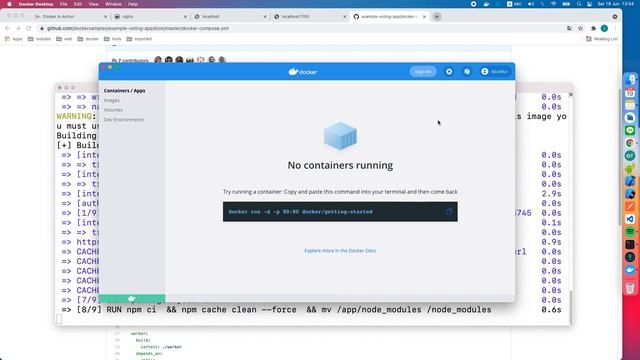Open Spotify from the Dock
The image size is (640, 360).
pos(630,231)
